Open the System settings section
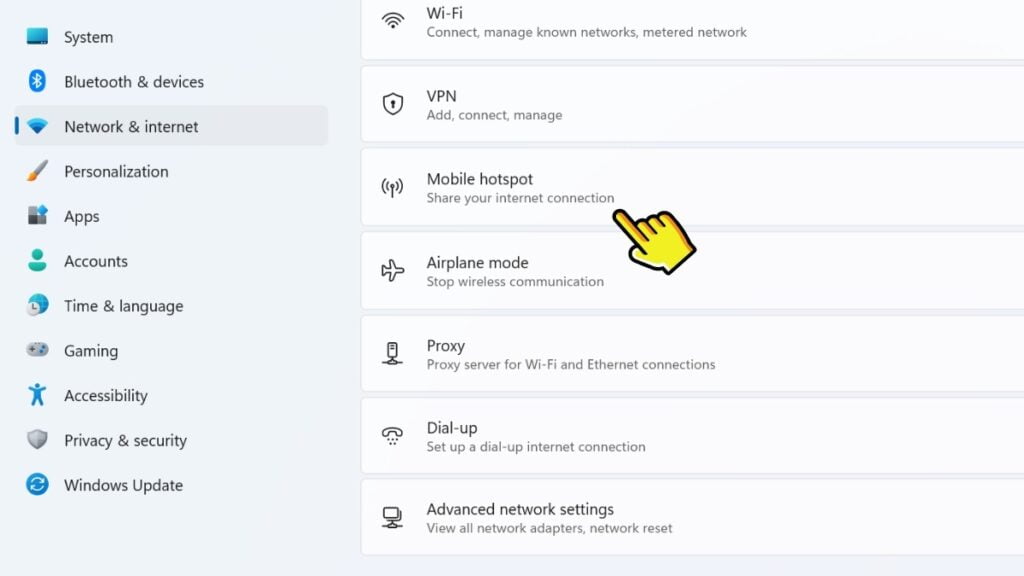The image size is (1024, 576). tap(88, 36)
